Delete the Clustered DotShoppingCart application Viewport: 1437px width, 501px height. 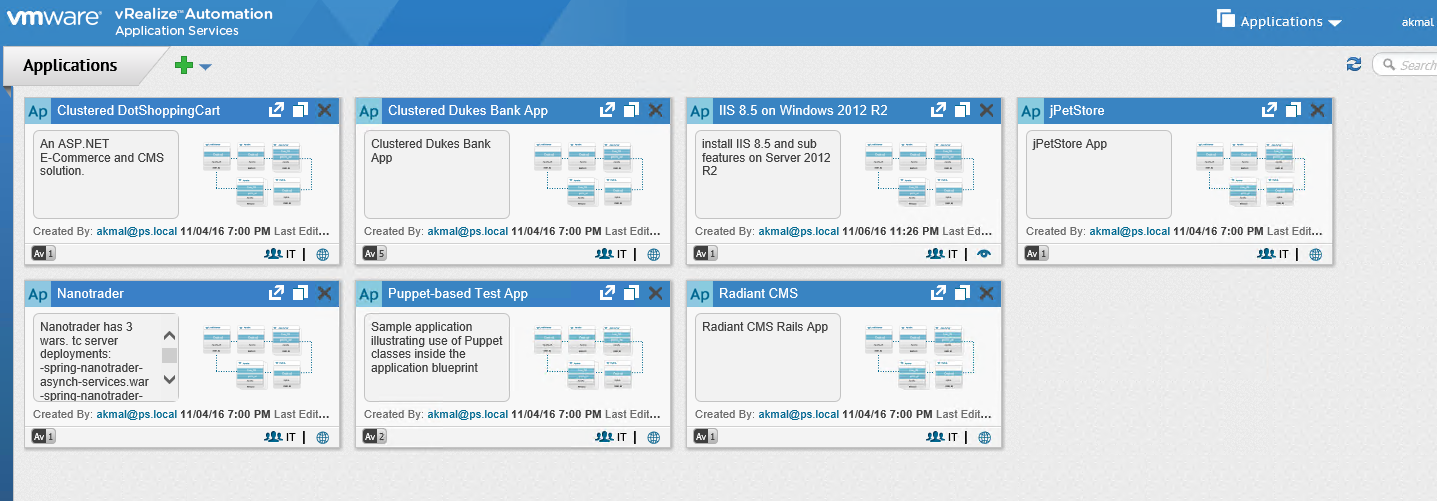(x=324, y=110)
